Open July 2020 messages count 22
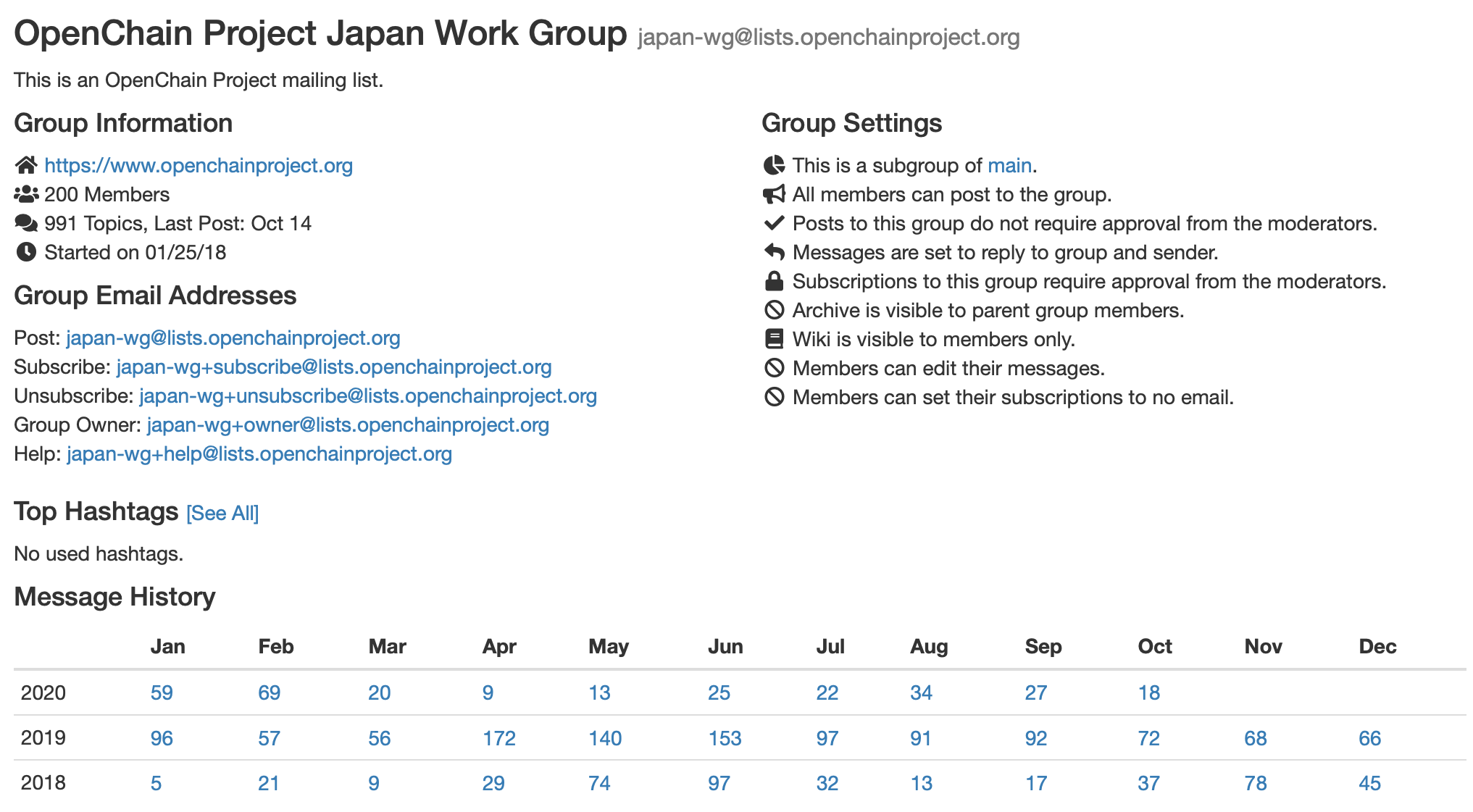The height and width of the screenshot is (812, 1473). (827, 693)
